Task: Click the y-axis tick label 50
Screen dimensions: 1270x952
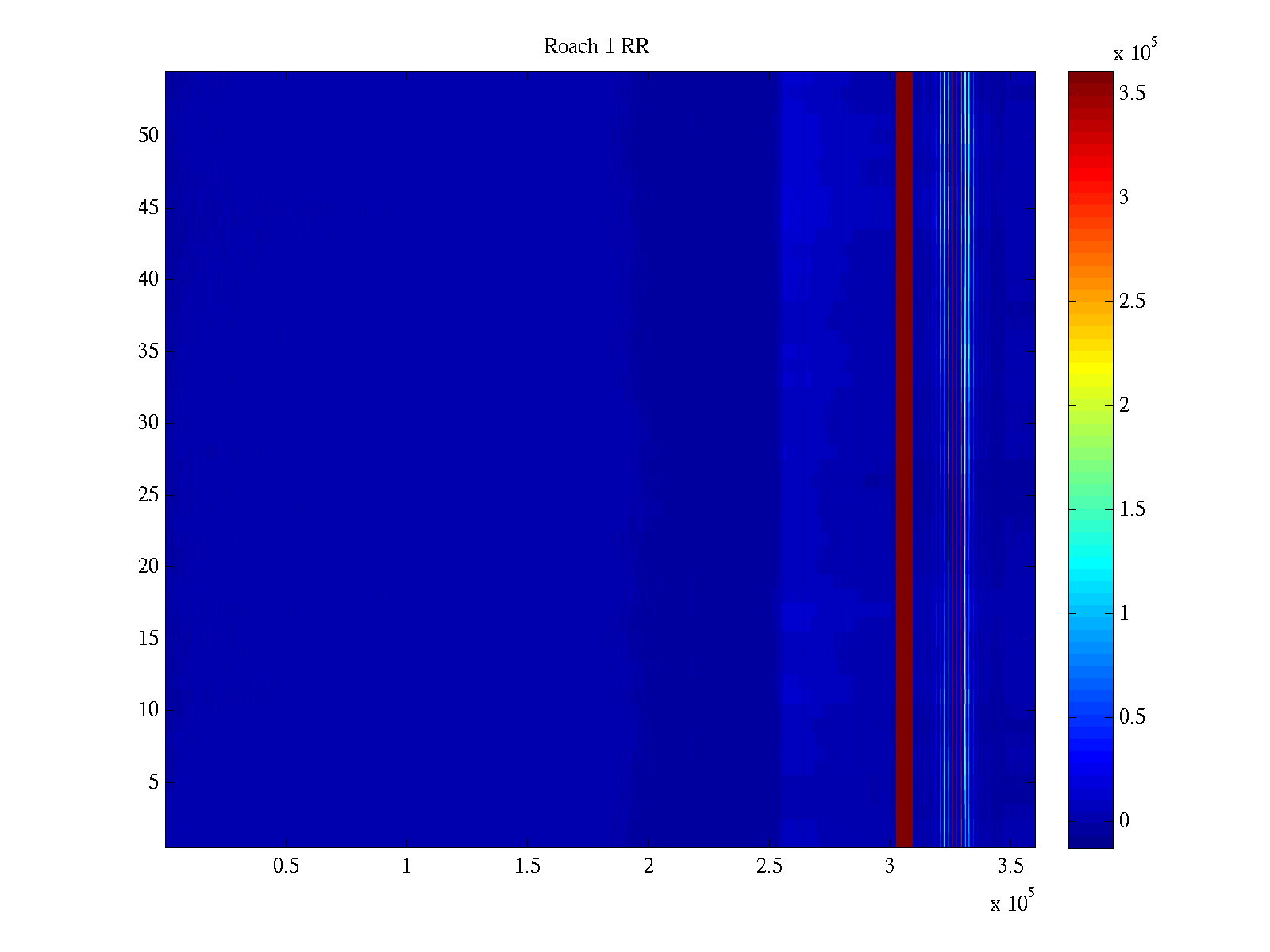Action: tap(148, 136)
